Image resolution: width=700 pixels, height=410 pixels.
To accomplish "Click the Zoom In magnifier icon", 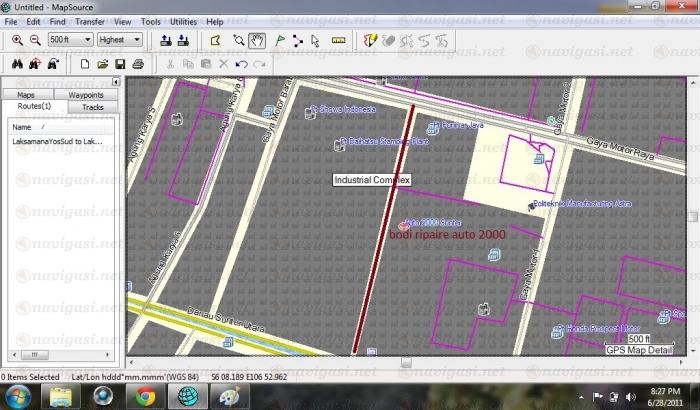I will pyautogui.click(x=17, y=40).
